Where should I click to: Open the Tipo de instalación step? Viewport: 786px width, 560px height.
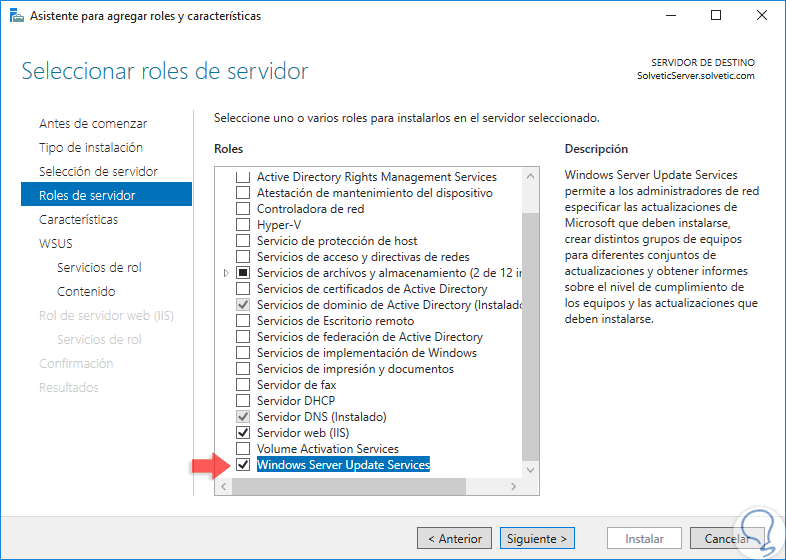point(91,147)
